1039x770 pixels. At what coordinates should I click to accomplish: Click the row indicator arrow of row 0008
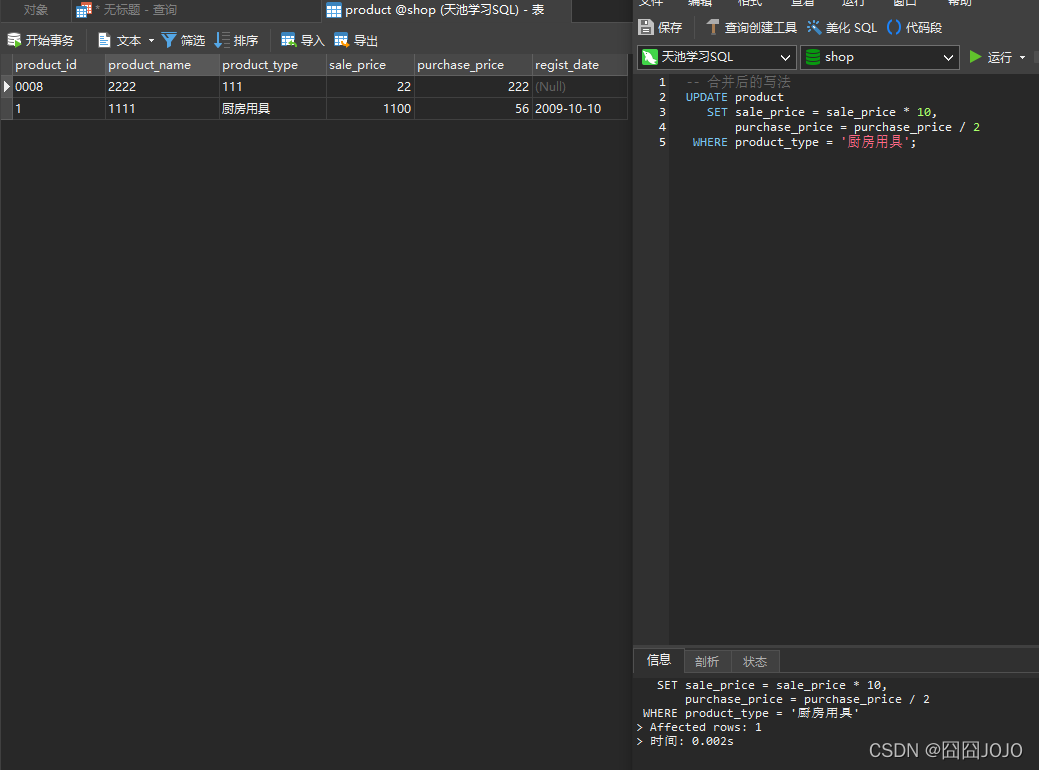pos(7,87)
